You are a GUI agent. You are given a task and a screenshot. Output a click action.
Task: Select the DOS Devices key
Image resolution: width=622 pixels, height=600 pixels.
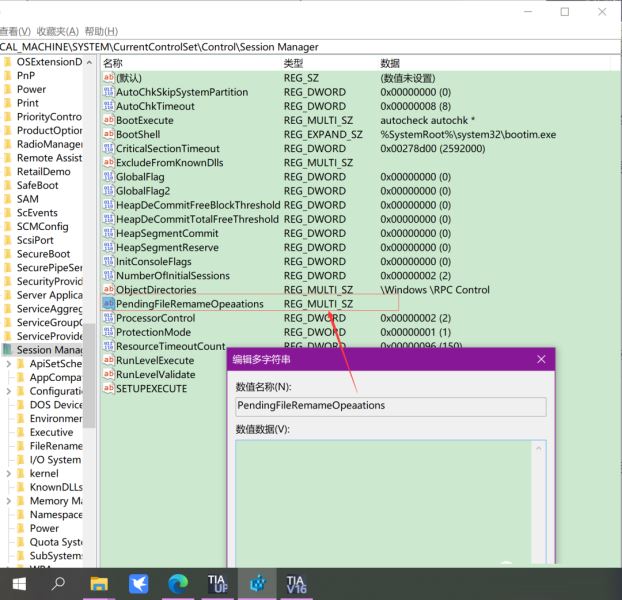56,404
